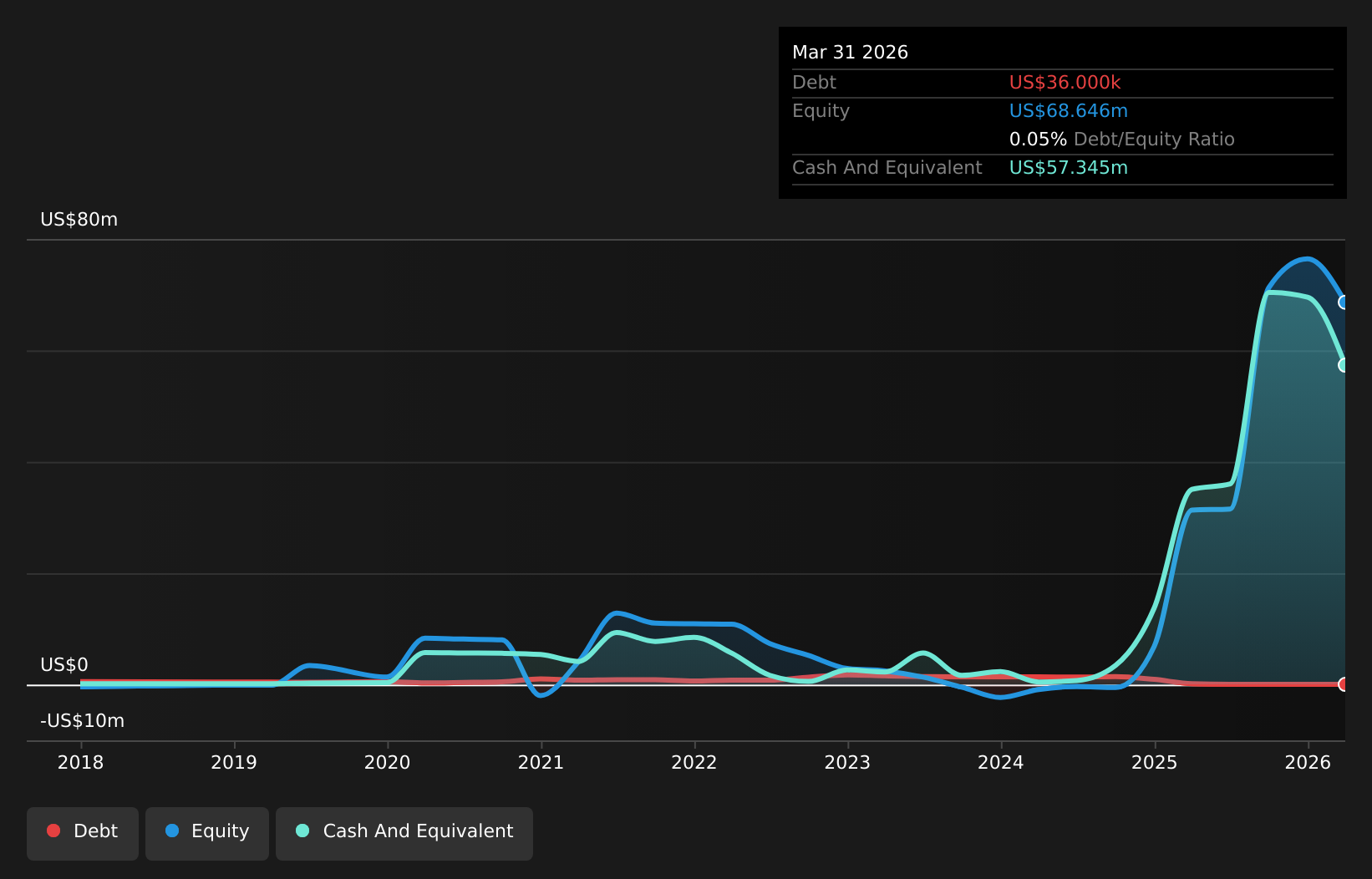Click the red Debt legend dot
Image resolution: width=1372 pixels, height=879 pixels.
pyautogui.click(x=53, y=831)
